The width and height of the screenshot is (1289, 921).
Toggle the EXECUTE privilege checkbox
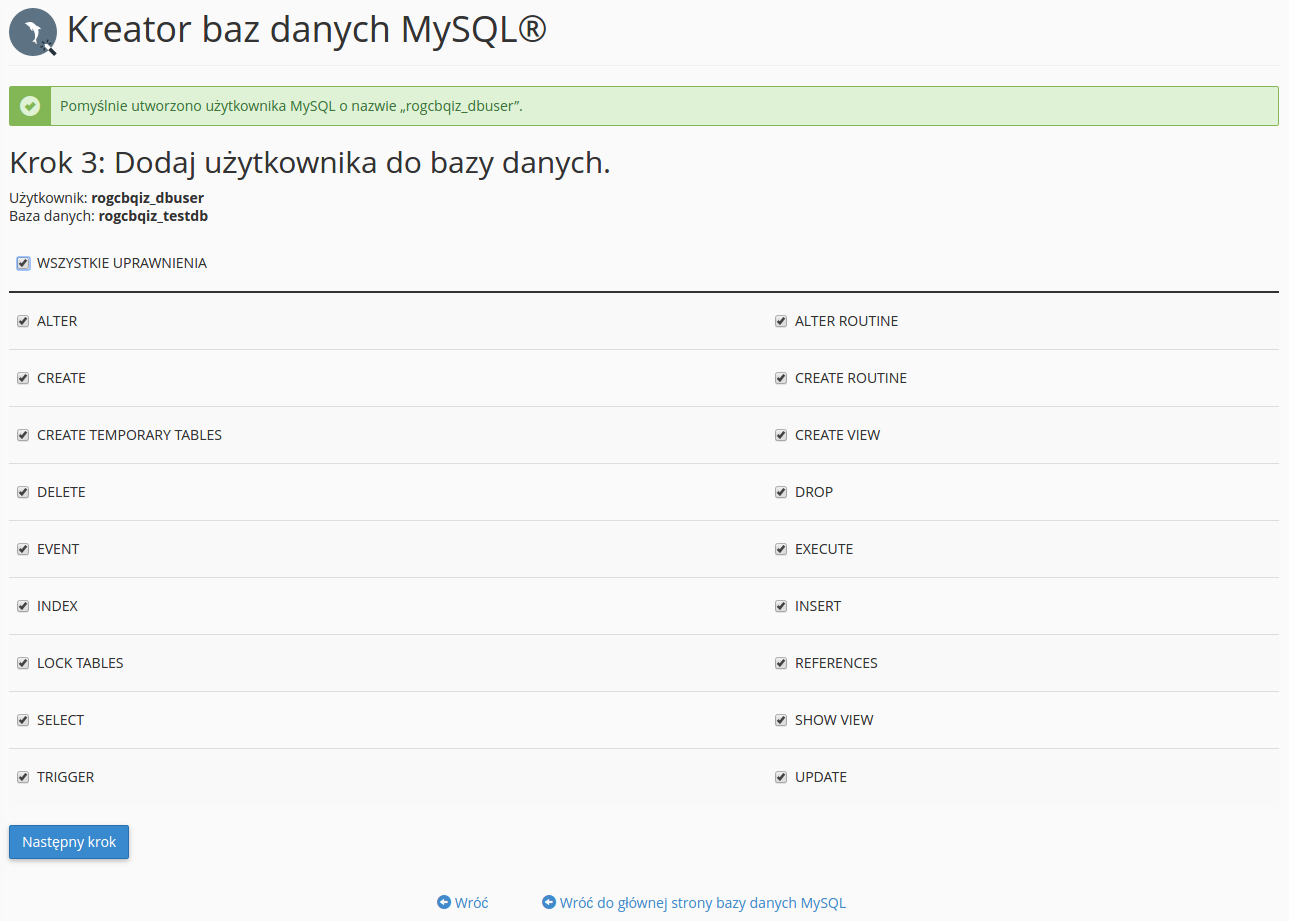point(781,549)
